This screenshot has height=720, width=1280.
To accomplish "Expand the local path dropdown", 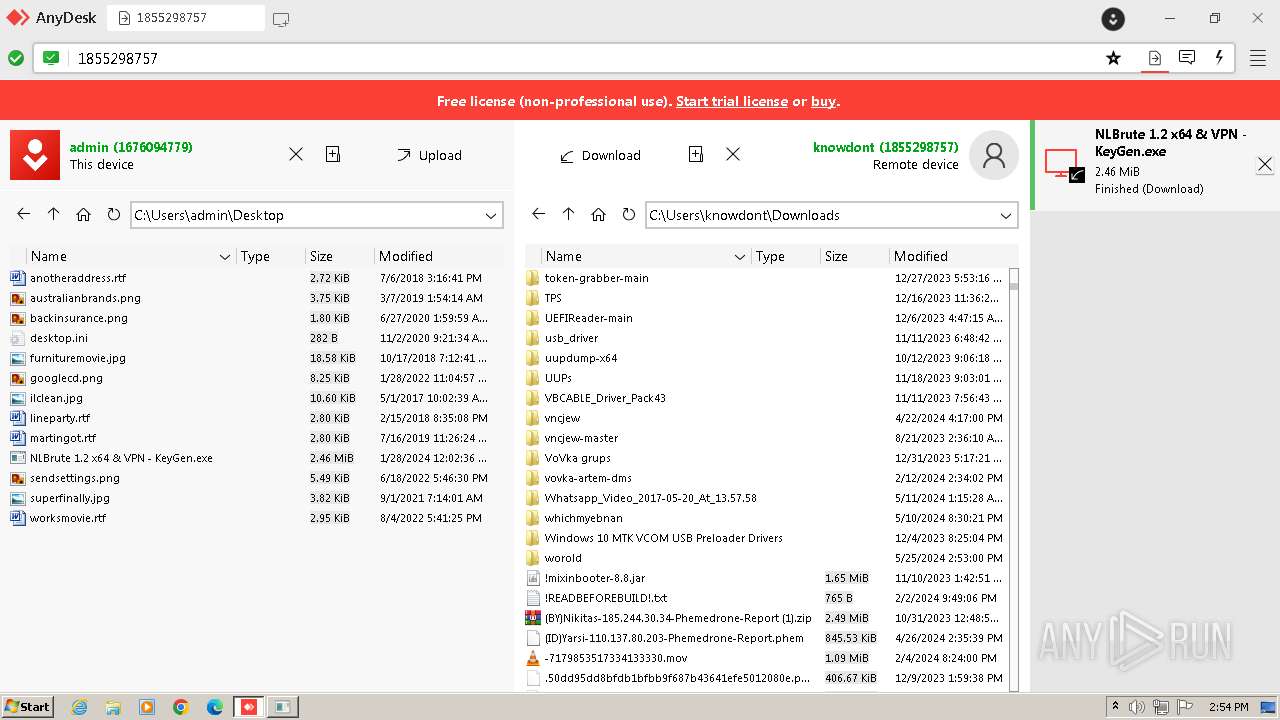I will (x=491, y=215).
